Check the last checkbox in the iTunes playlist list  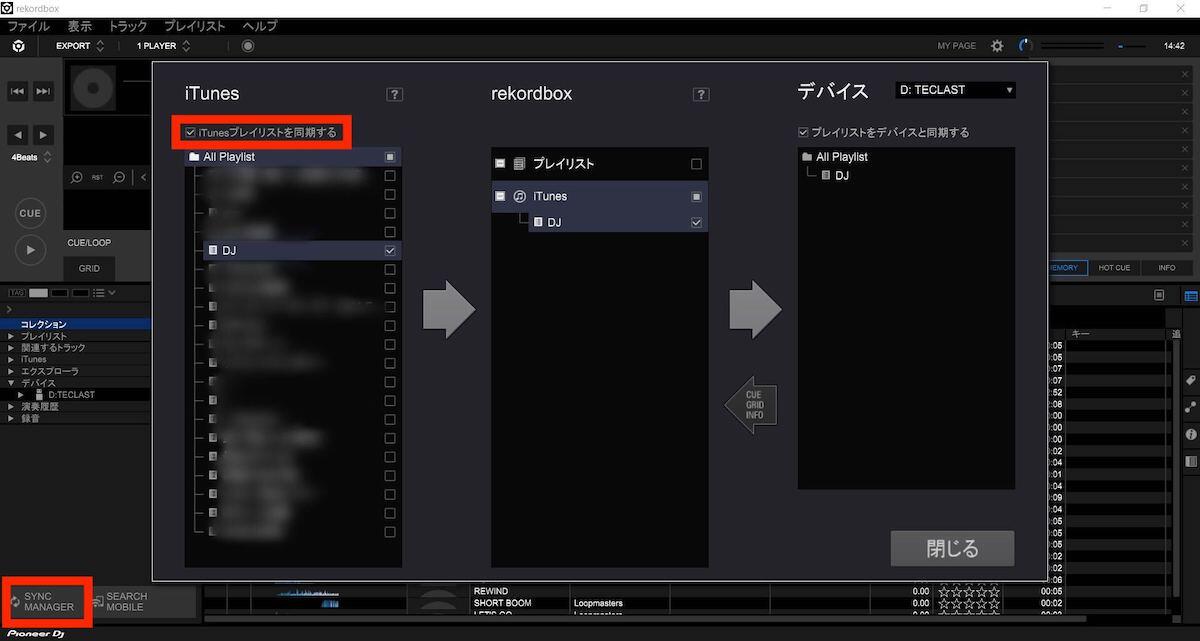click(x=390, y=532)
